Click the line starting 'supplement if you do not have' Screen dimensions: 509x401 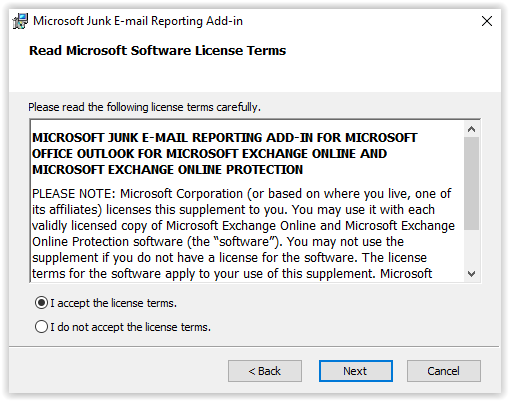[229, 258]
